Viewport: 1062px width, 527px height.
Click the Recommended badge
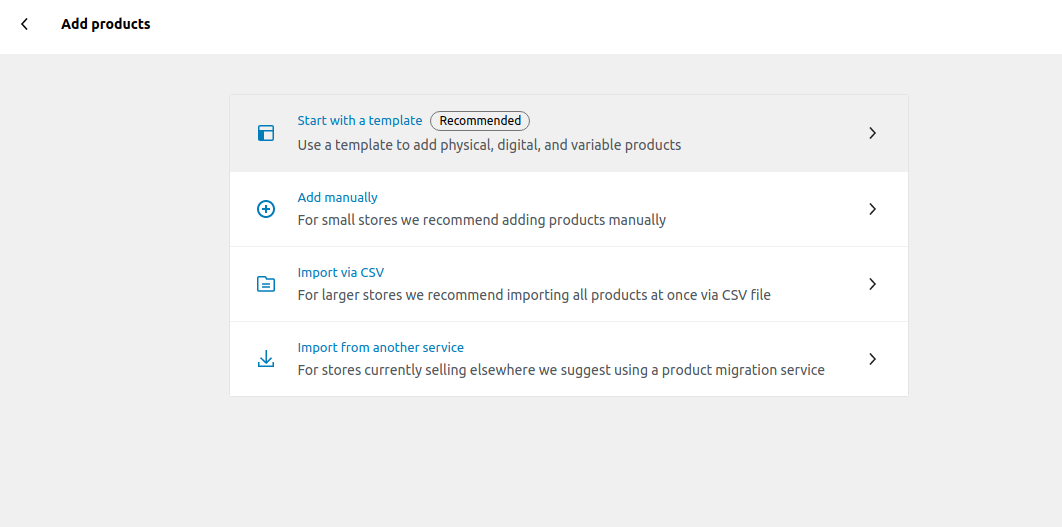[480, 121]
